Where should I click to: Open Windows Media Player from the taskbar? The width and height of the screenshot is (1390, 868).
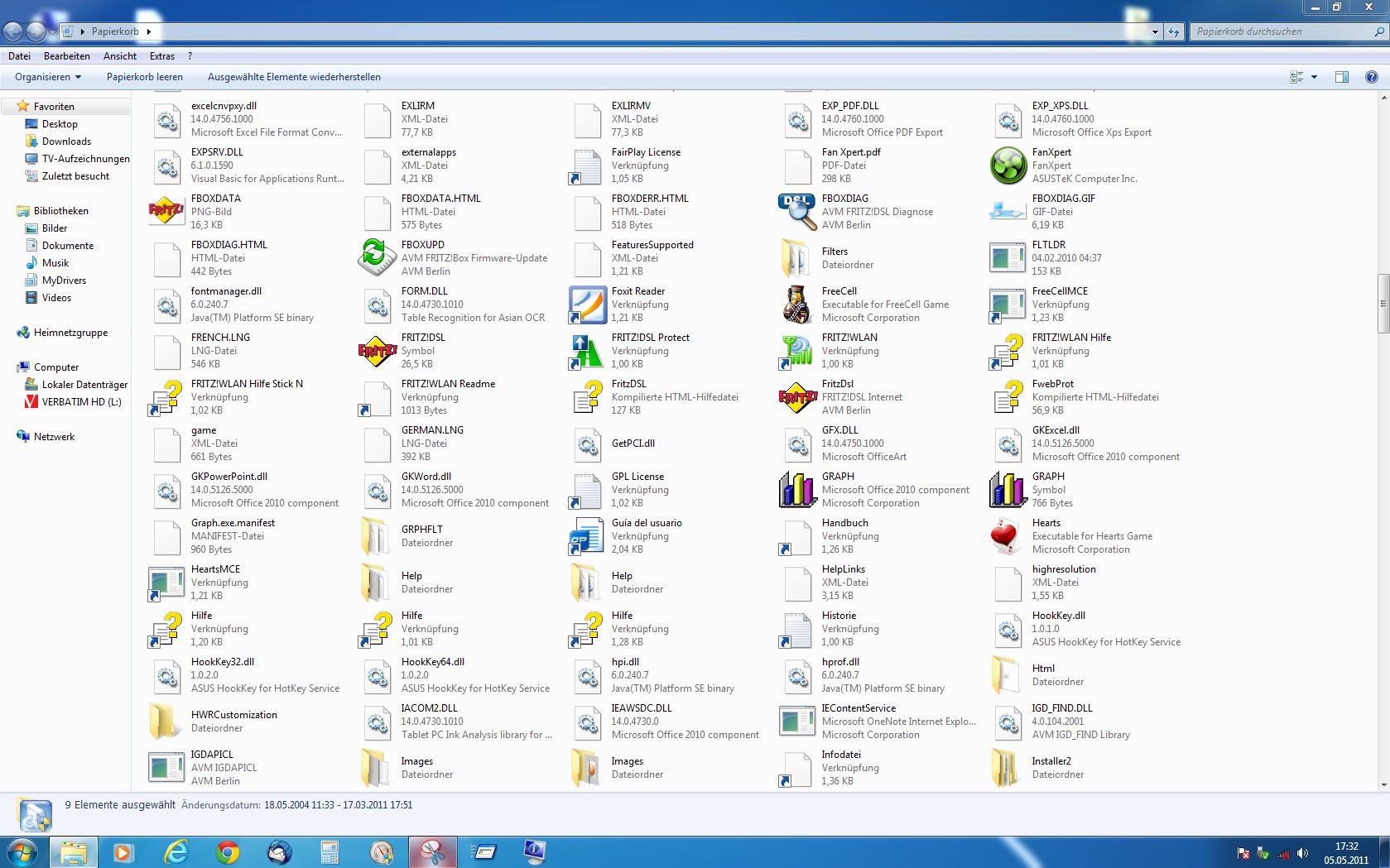coord(123,851)
